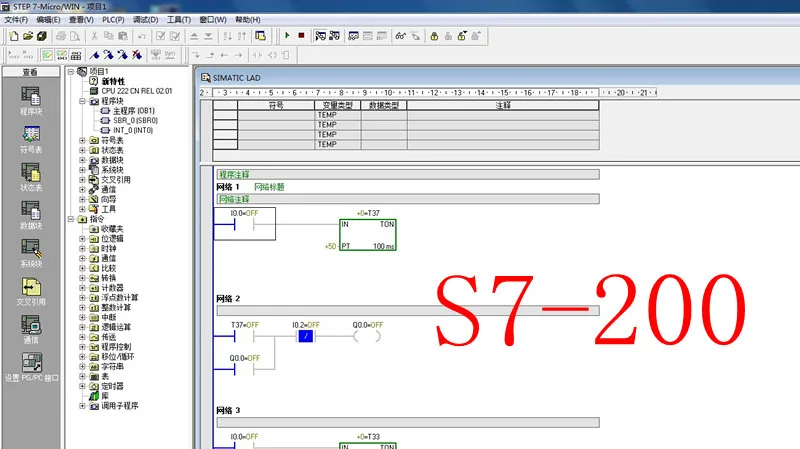Select the I0.0 contact in network 1
This screenshot has width=800, height=449.
point(244,223)
